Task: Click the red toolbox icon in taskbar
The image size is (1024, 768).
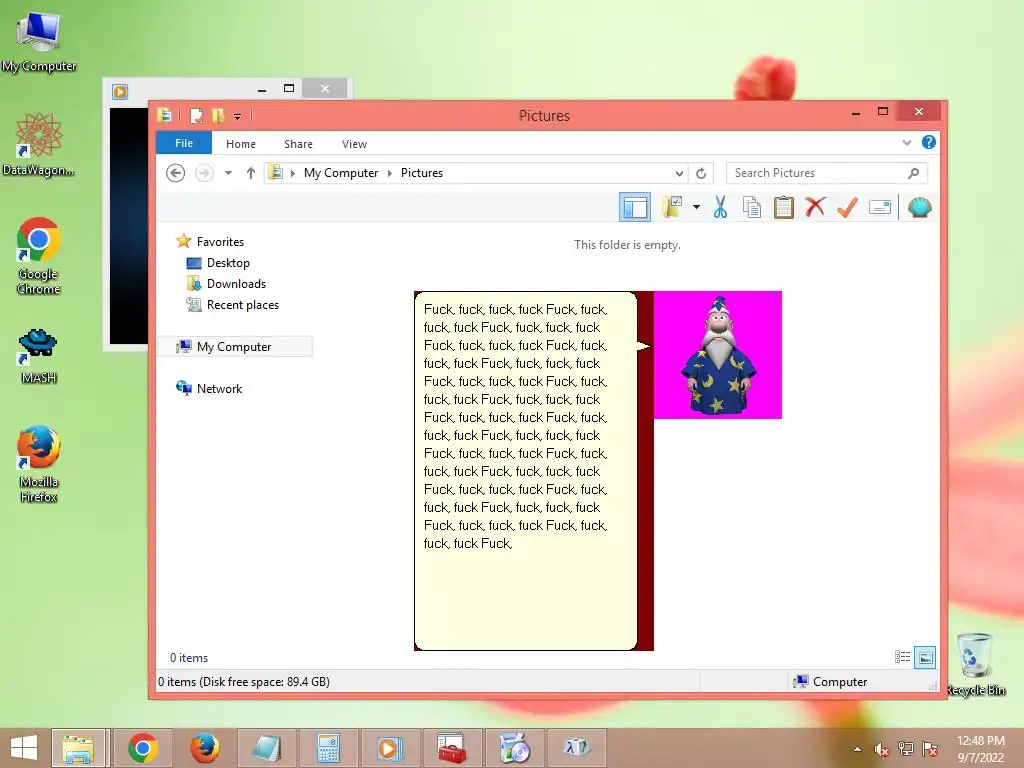Action: pos(451,748)
